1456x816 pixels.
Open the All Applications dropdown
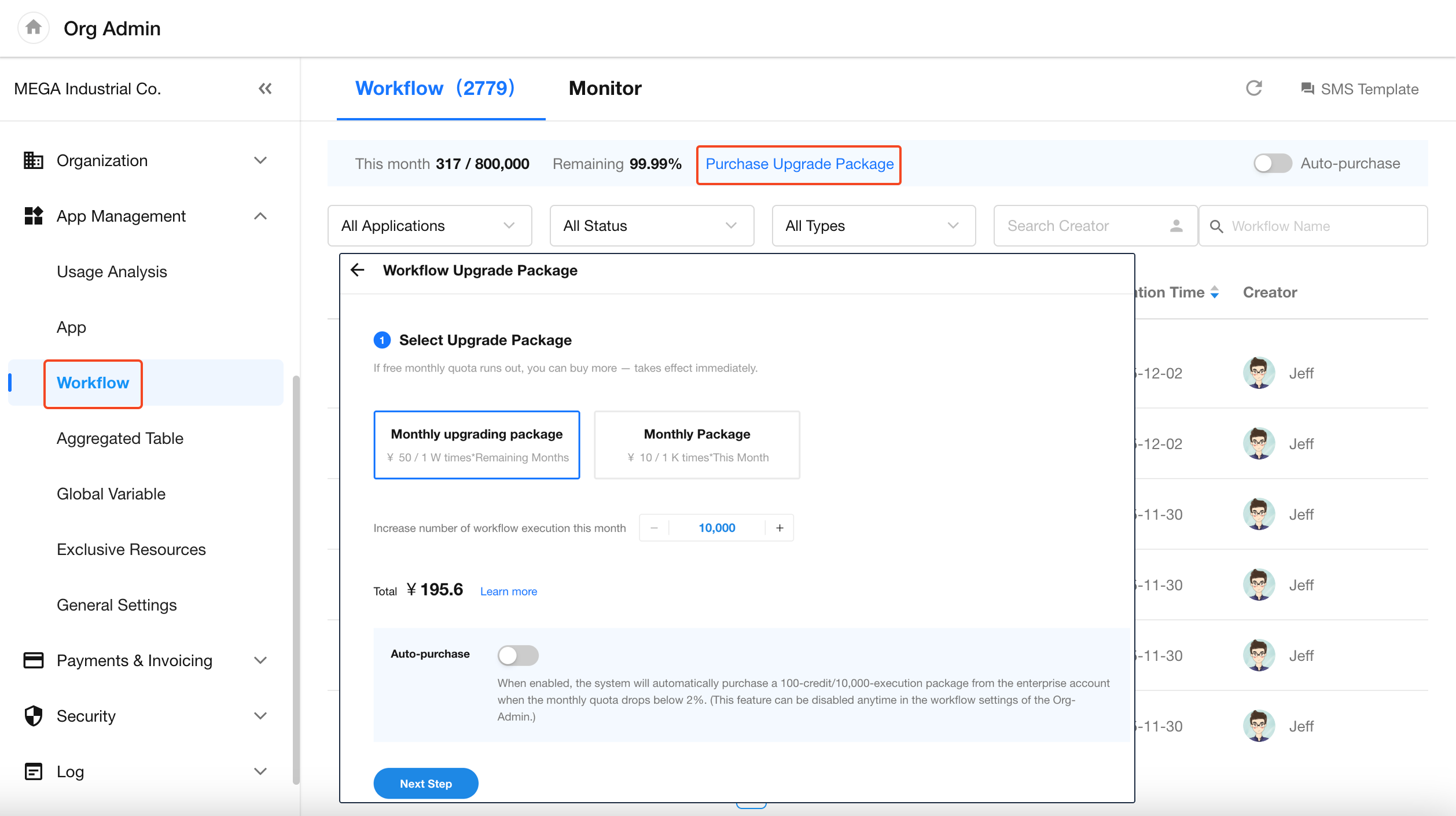point(429,226)
